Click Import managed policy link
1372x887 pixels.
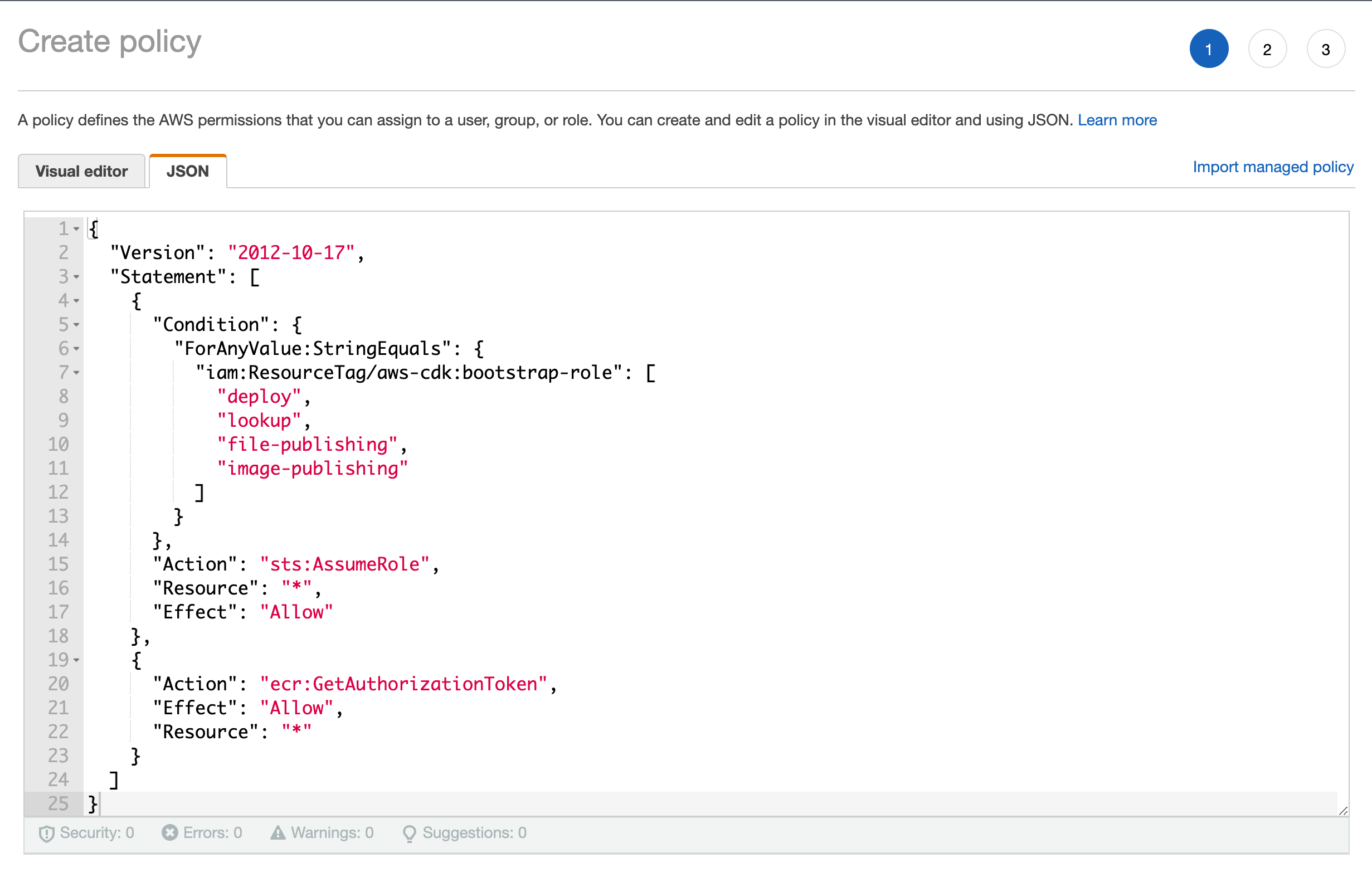click(x=1273, y=167)
